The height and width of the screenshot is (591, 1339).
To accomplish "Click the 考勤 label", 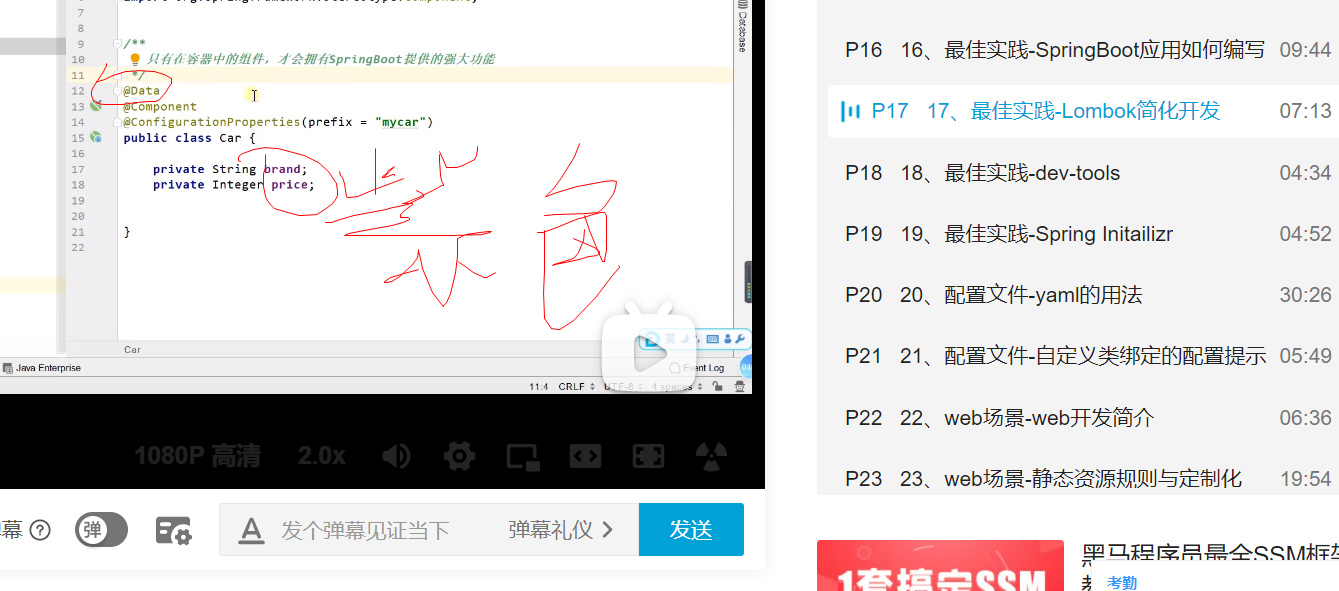I will [x=1121, y=582].
